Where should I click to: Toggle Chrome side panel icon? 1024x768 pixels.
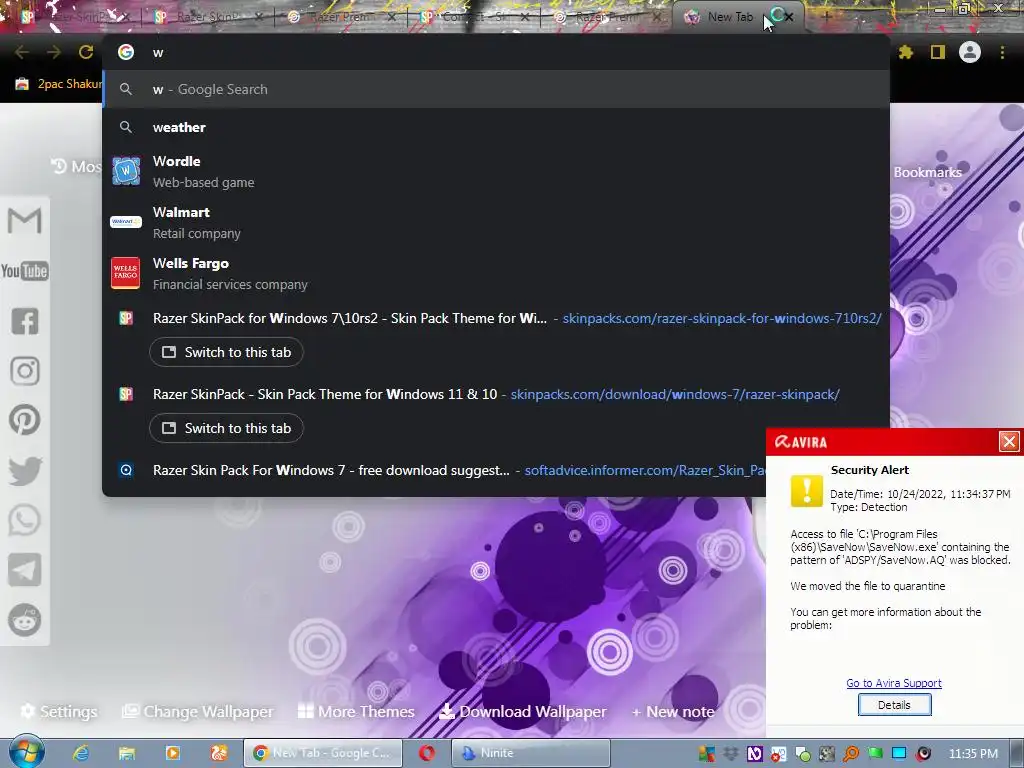938,52
